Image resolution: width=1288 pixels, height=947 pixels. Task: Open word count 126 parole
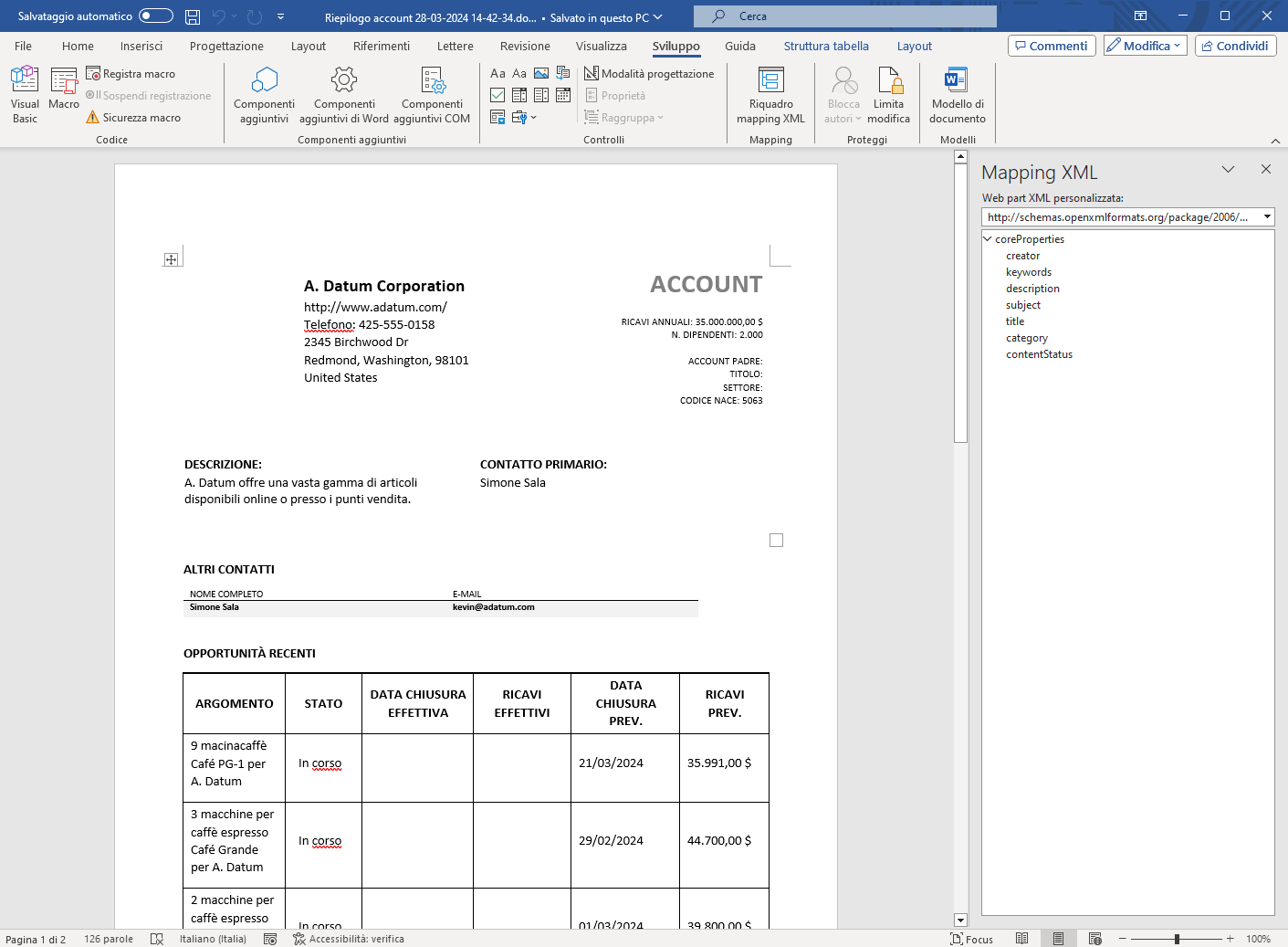pos(109,939)
